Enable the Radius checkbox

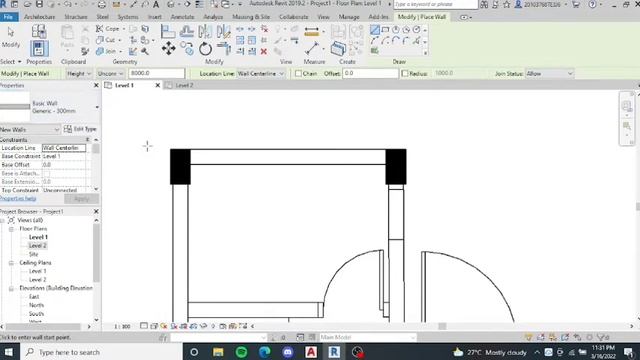(404, 73)
